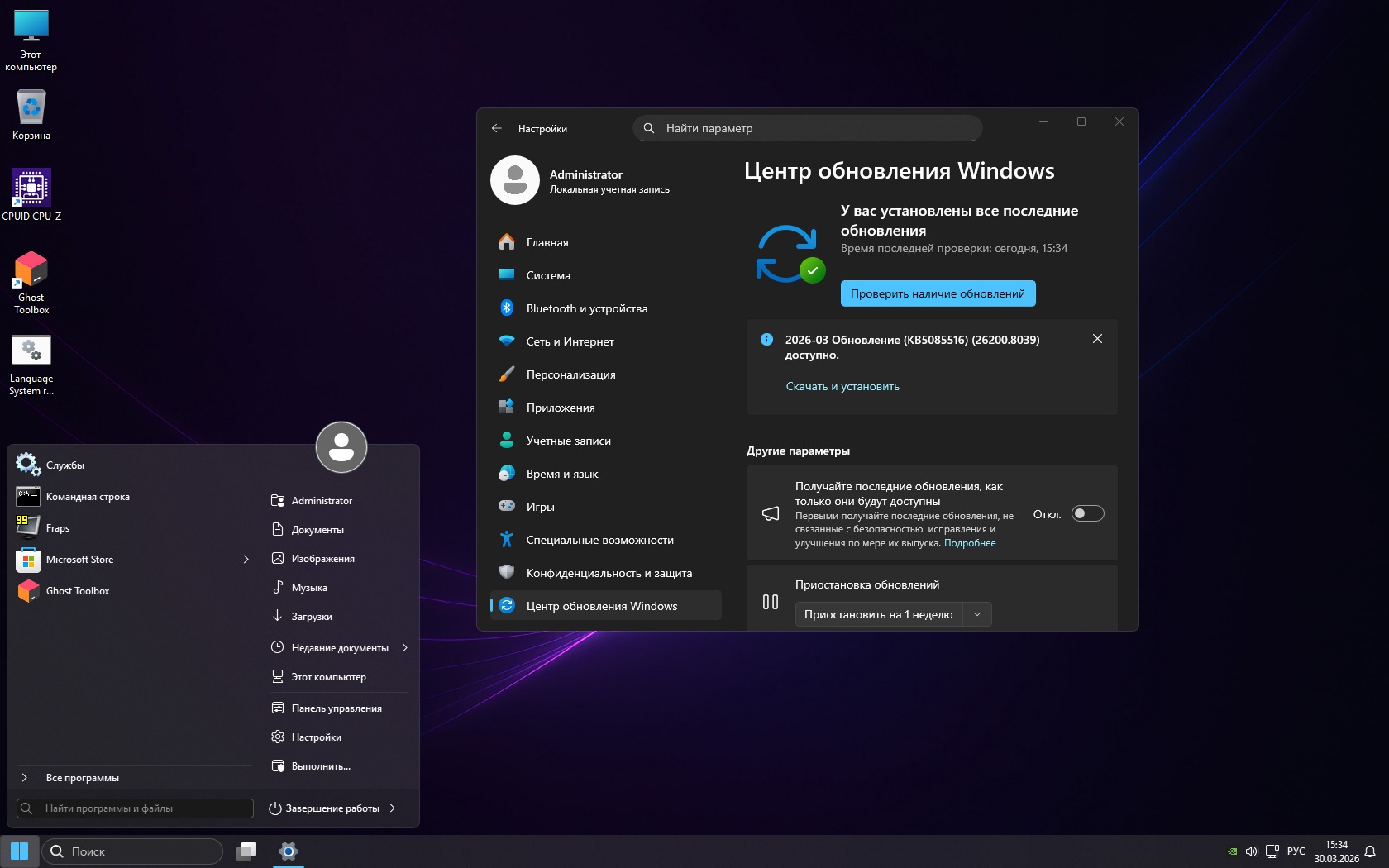The image size is (1389, 868).
Task: Click Проверить наличие обновлений button
Action: point(938,293)
